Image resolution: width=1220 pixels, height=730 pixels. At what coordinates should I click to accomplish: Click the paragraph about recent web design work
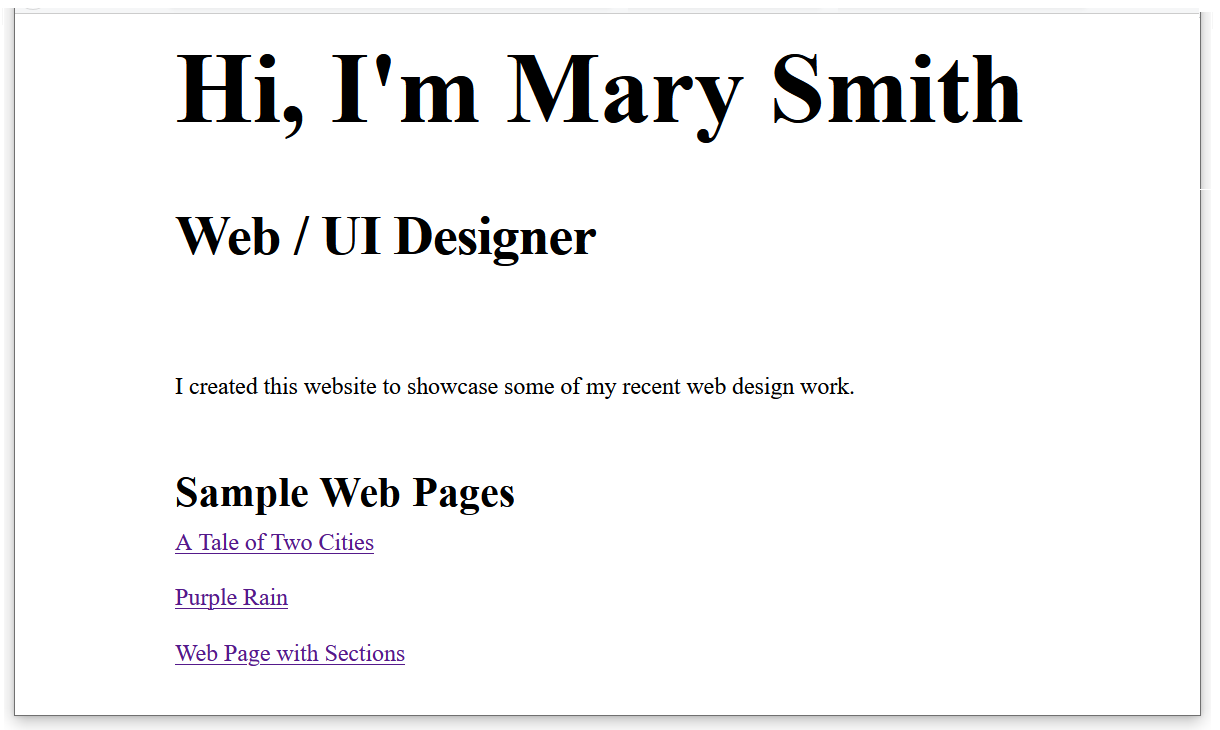point(514,386)
